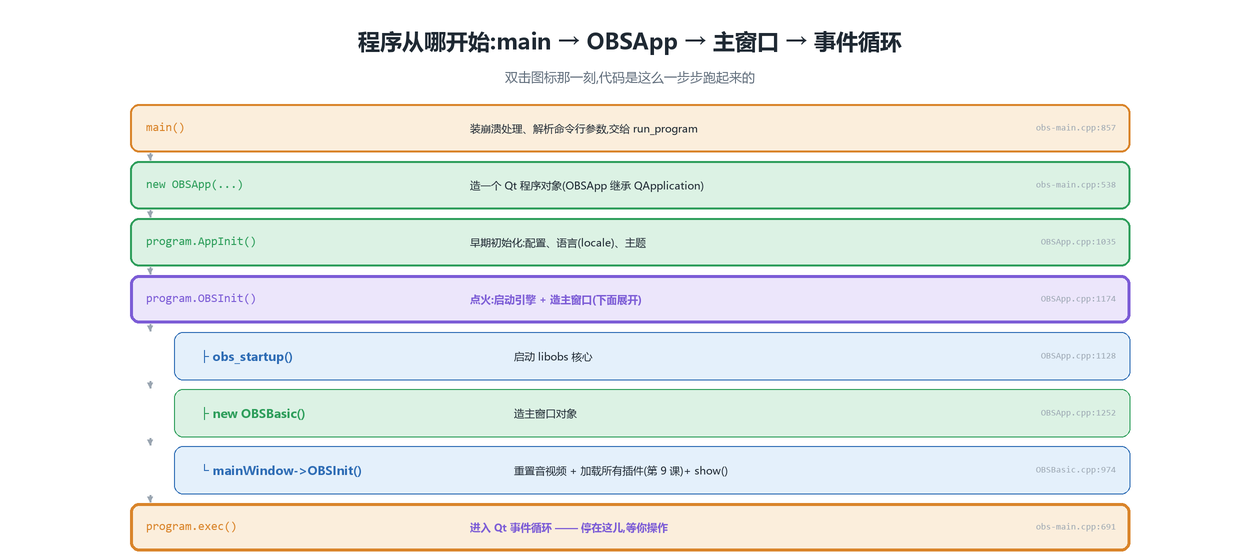Click the main() function label
Image resolution: width=1260 pixels, height=560 pixels.
165,128
